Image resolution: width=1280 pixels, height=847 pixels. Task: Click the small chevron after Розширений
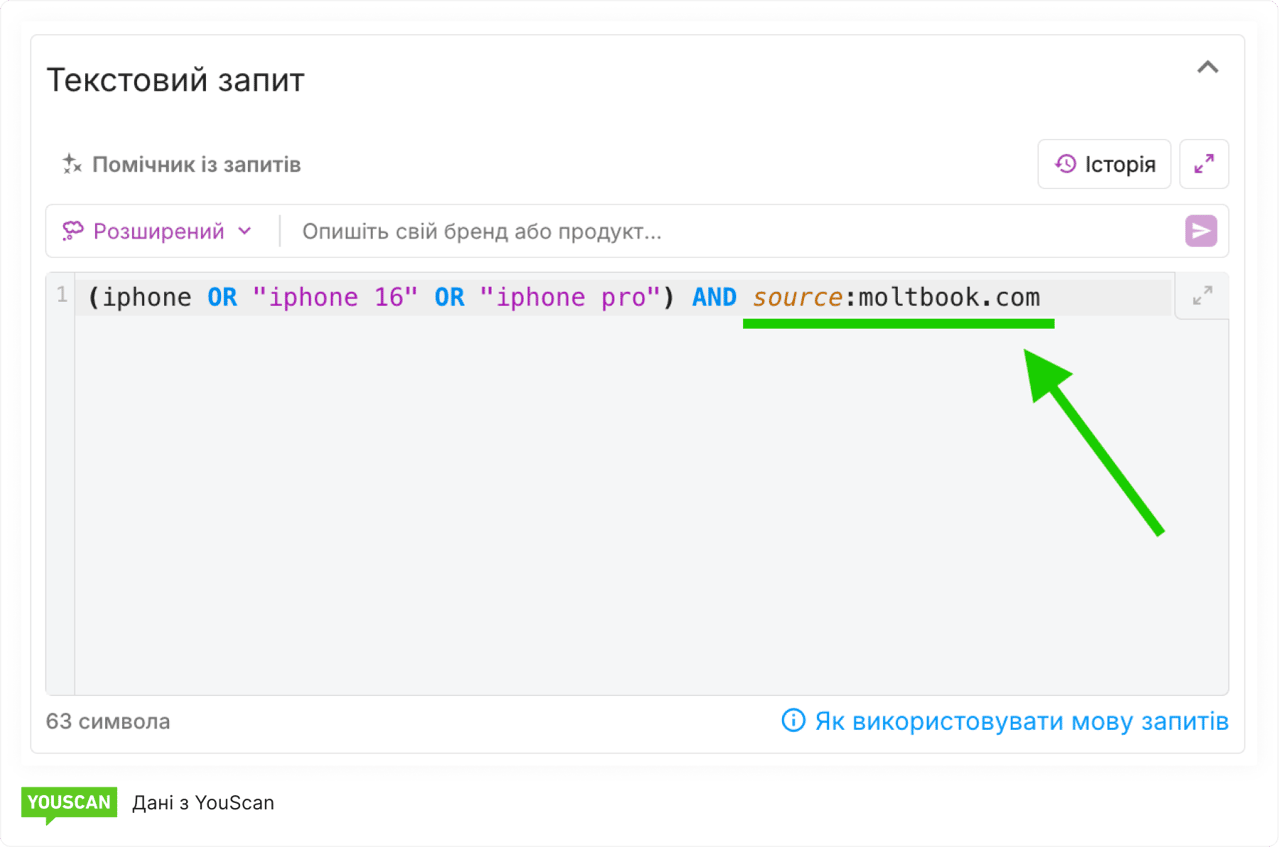[x=244, y=232]
